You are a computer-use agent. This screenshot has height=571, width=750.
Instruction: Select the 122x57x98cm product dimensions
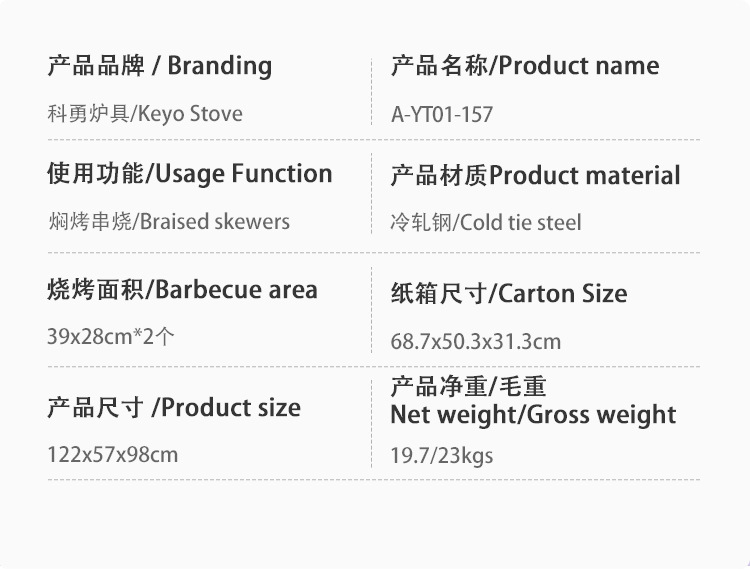pos(113,455)
